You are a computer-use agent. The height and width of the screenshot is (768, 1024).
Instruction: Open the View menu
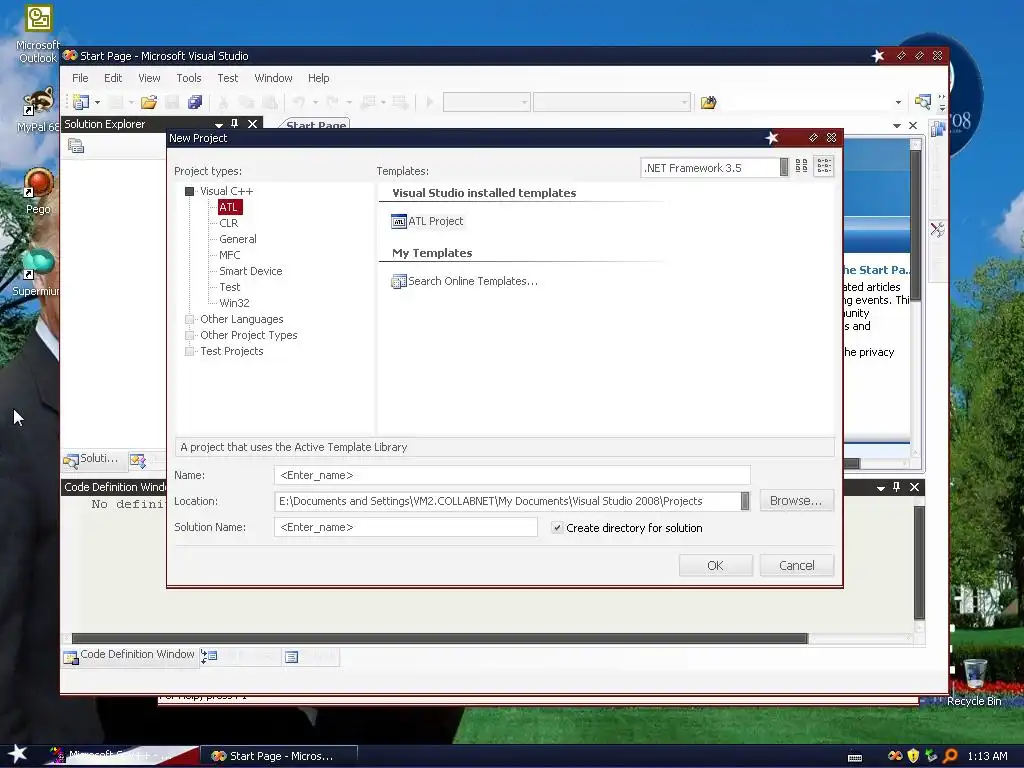click(x=150, y=78)
